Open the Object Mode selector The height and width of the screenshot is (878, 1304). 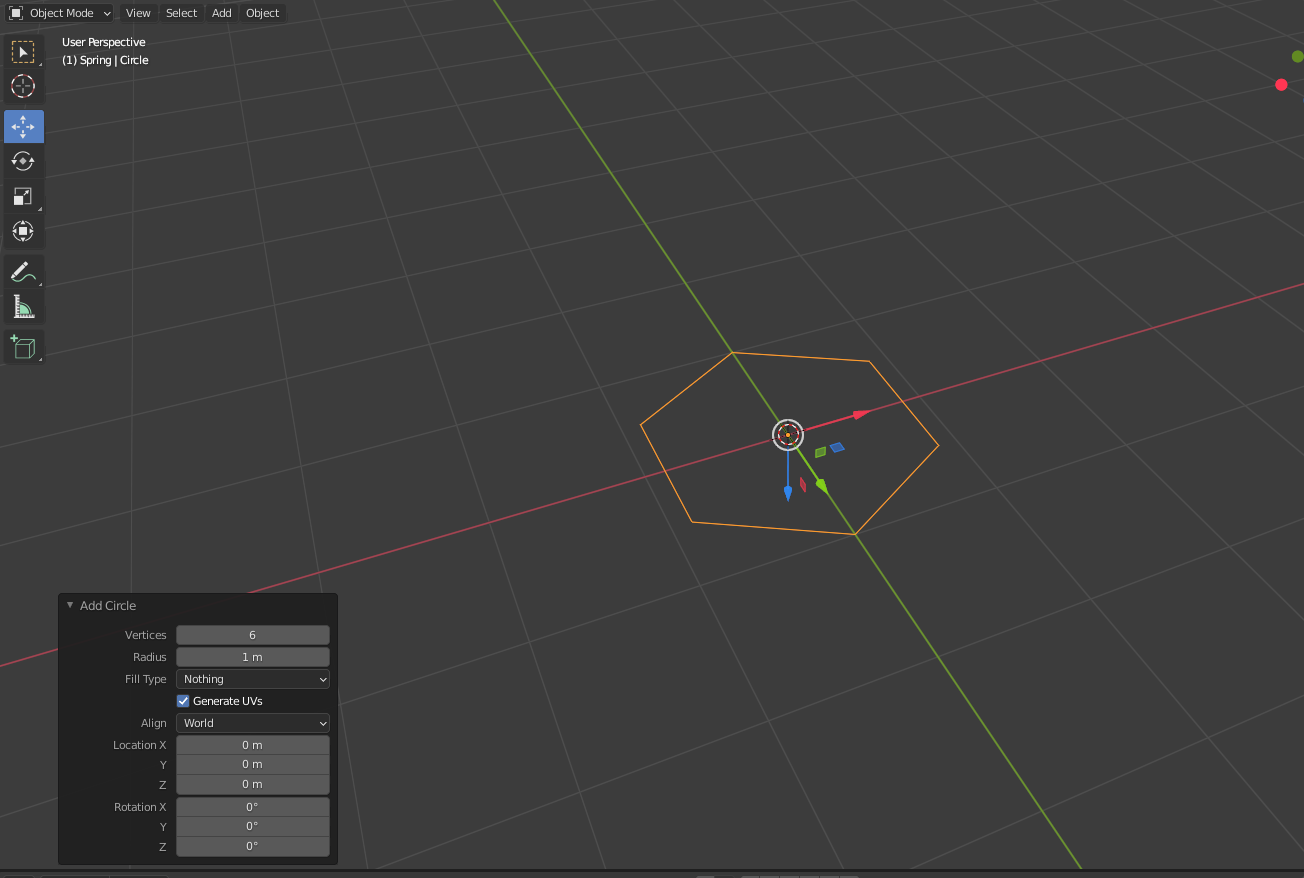tap(59, 13)
